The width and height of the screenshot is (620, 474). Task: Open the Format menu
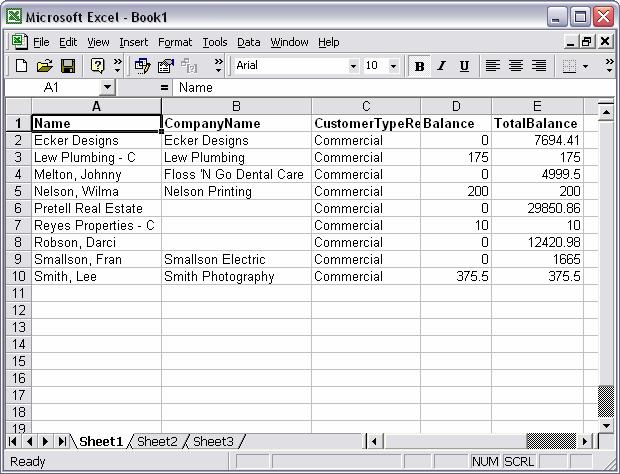pyautogui.click(x=175, y=42)
